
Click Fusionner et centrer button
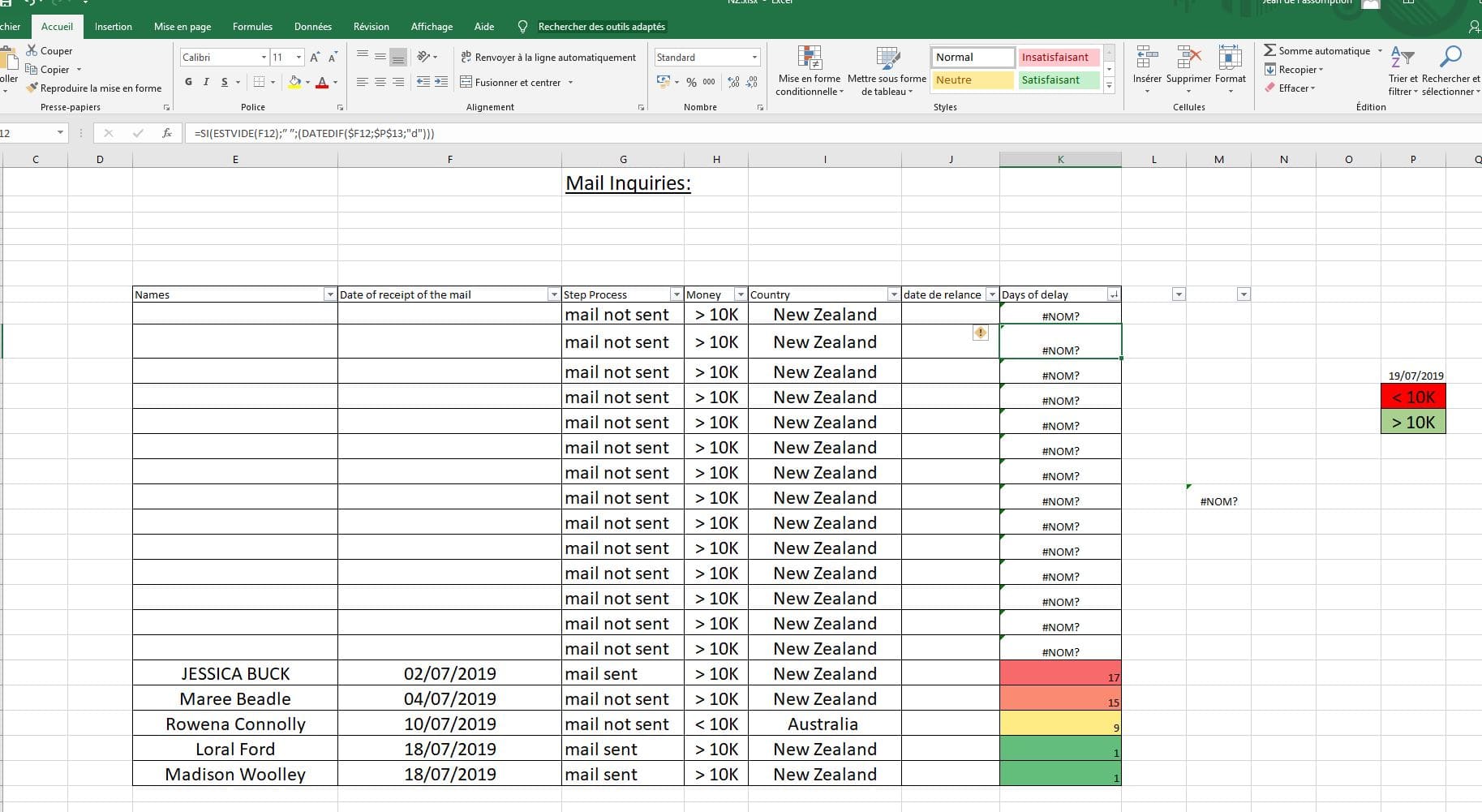click(x=511, y=82)
